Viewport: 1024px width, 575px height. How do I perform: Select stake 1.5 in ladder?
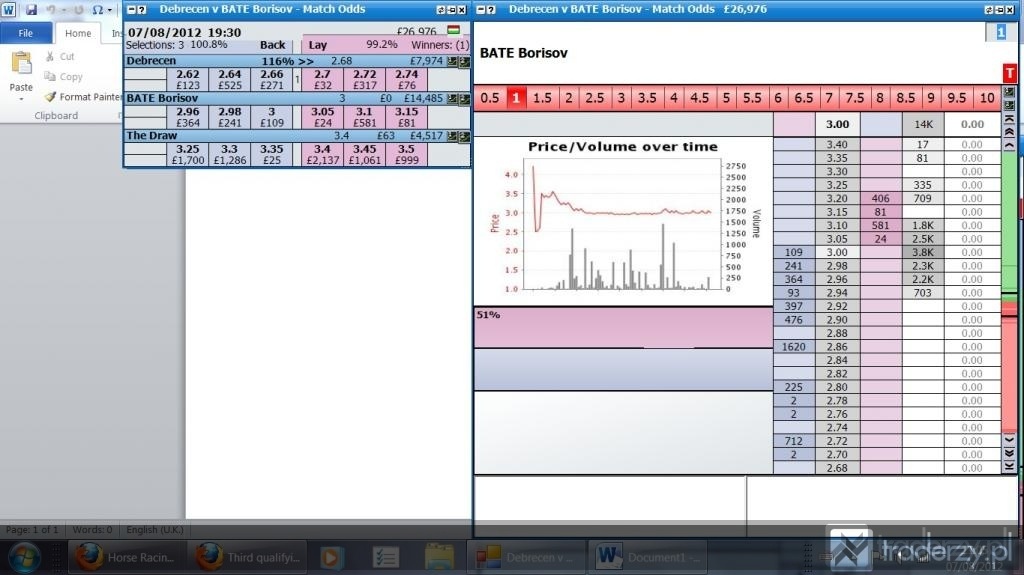coord(542,98)
